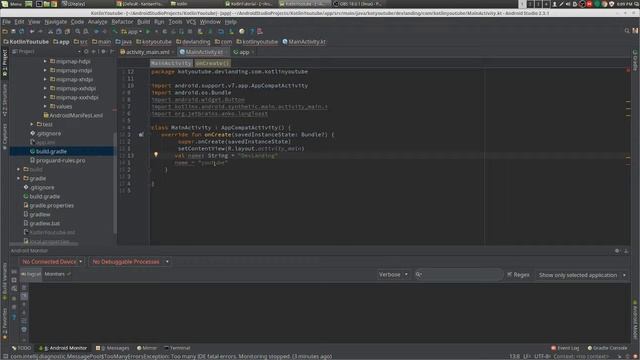Click the Save All toolbar icon
The image size is (640, 360).
tap(13, 31)
